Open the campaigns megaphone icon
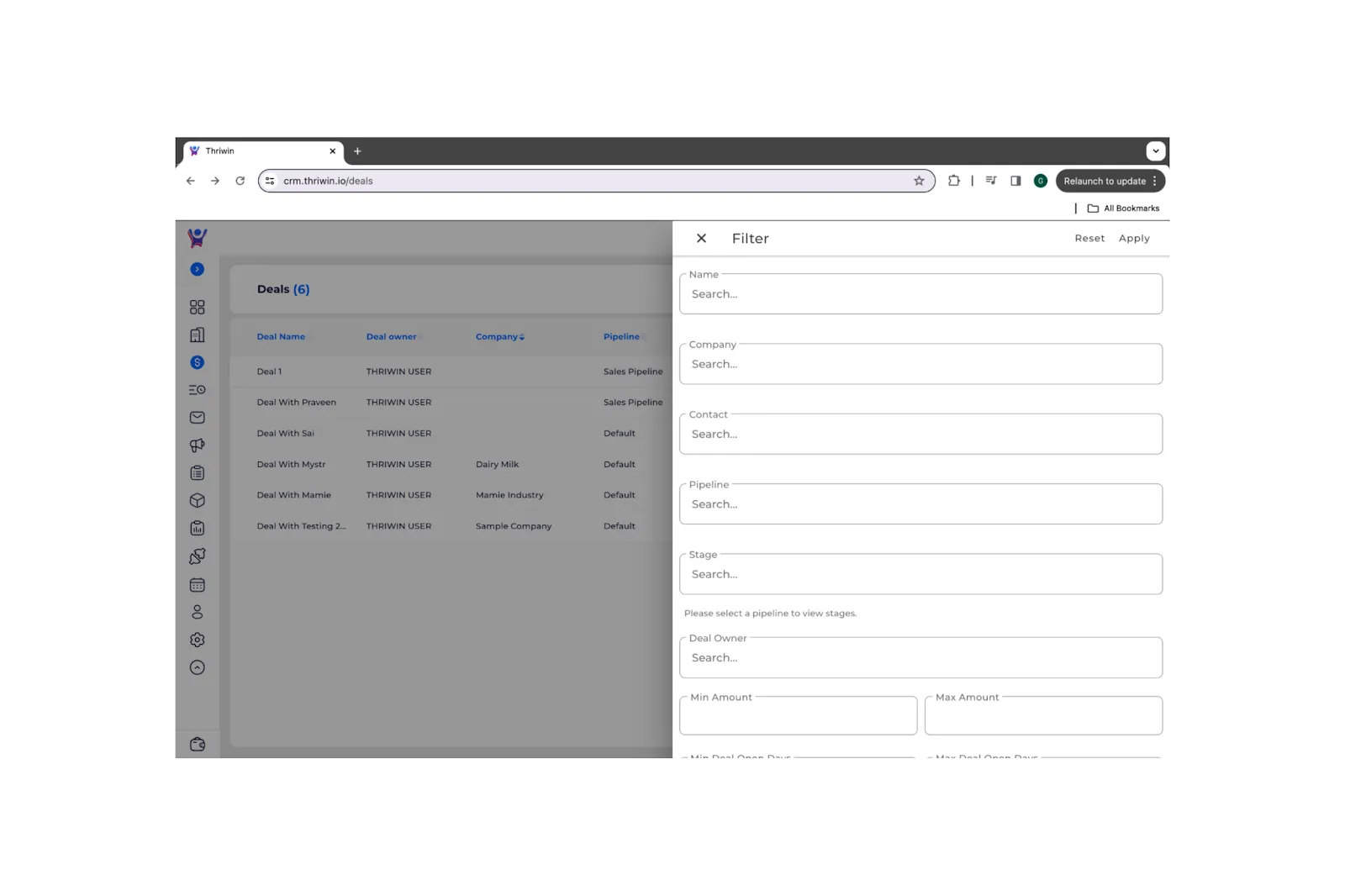1345x896 pixels. (198, 445)
